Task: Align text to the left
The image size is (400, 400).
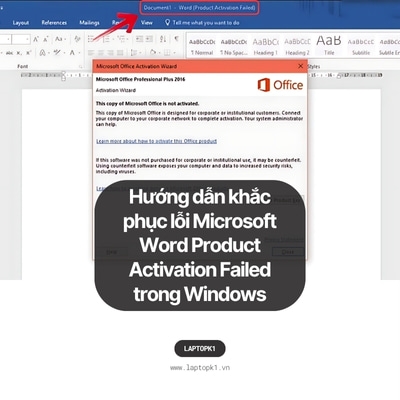Action: [x=91, y=53]
